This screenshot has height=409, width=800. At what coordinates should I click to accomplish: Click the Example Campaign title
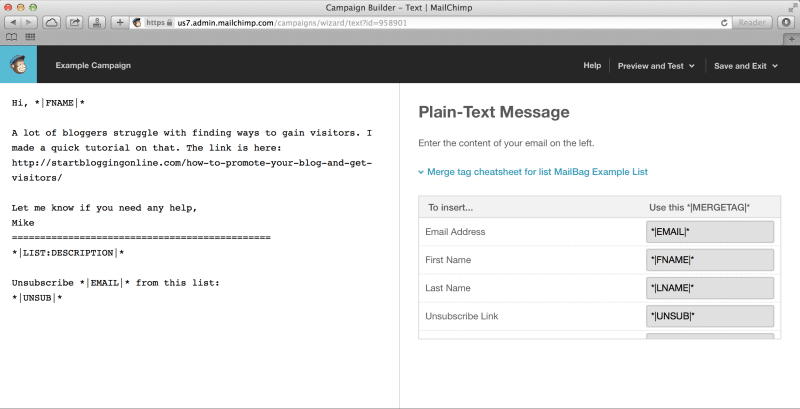(x=93, y=65)
